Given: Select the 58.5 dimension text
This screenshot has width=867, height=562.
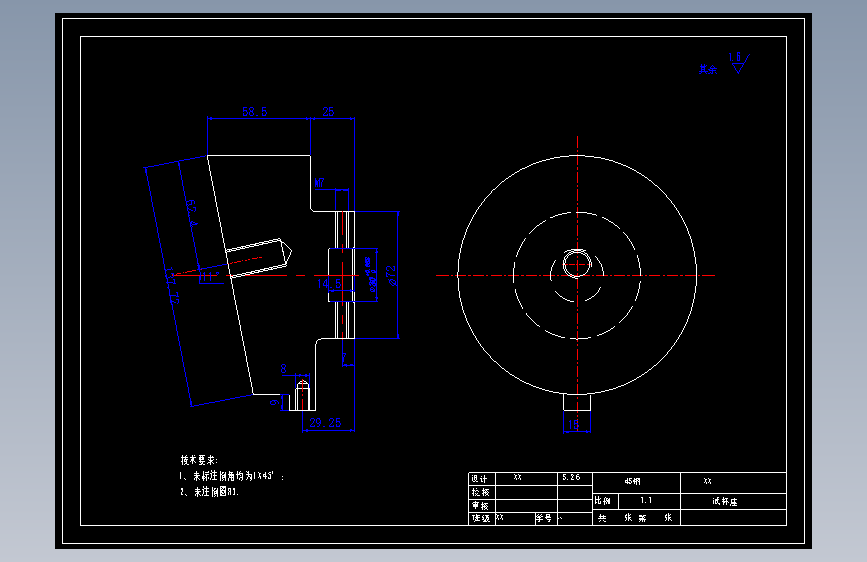Looking at the screenshot, I should point(254,112).
